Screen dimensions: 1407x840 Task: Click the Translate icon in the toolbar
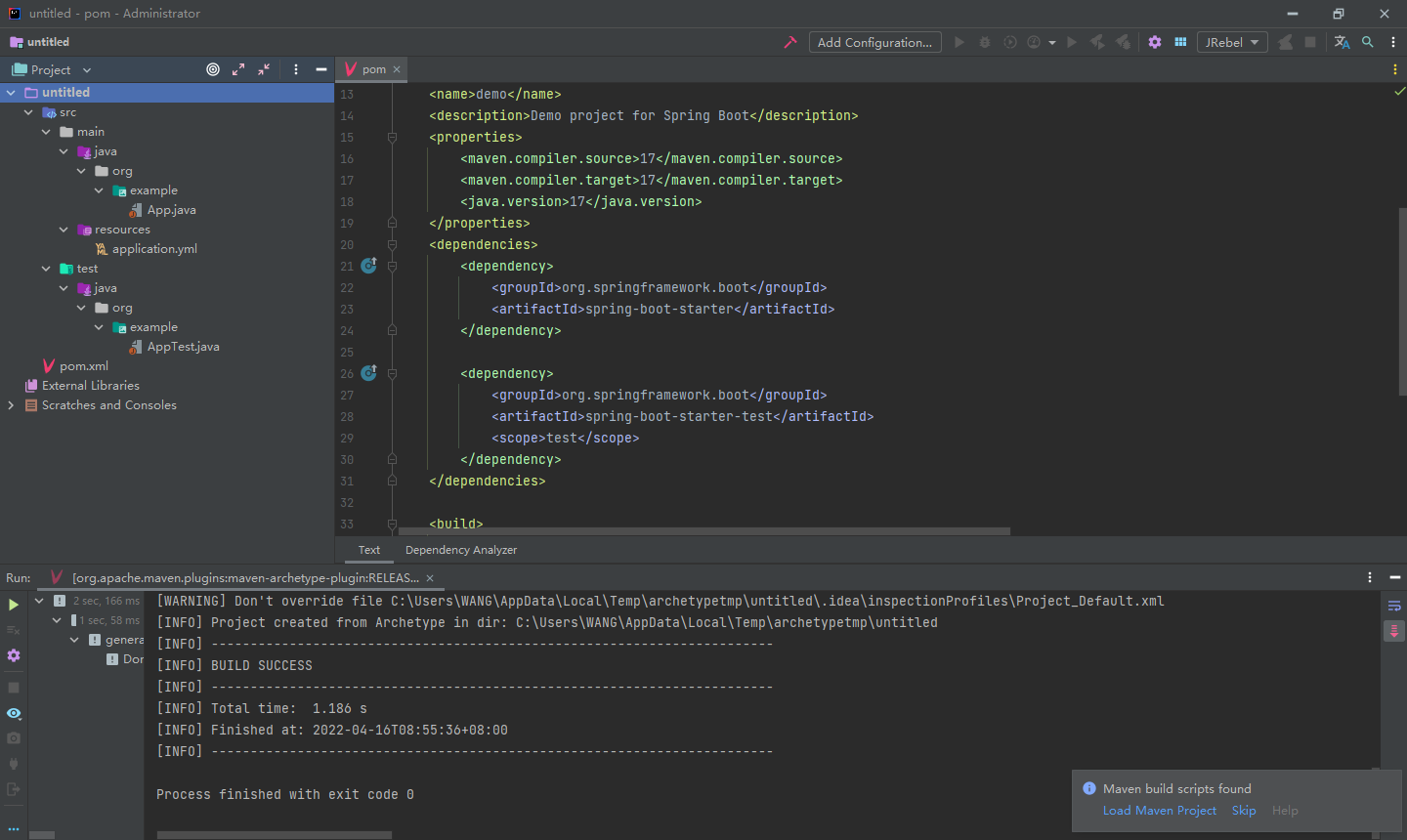(1342, 42)
